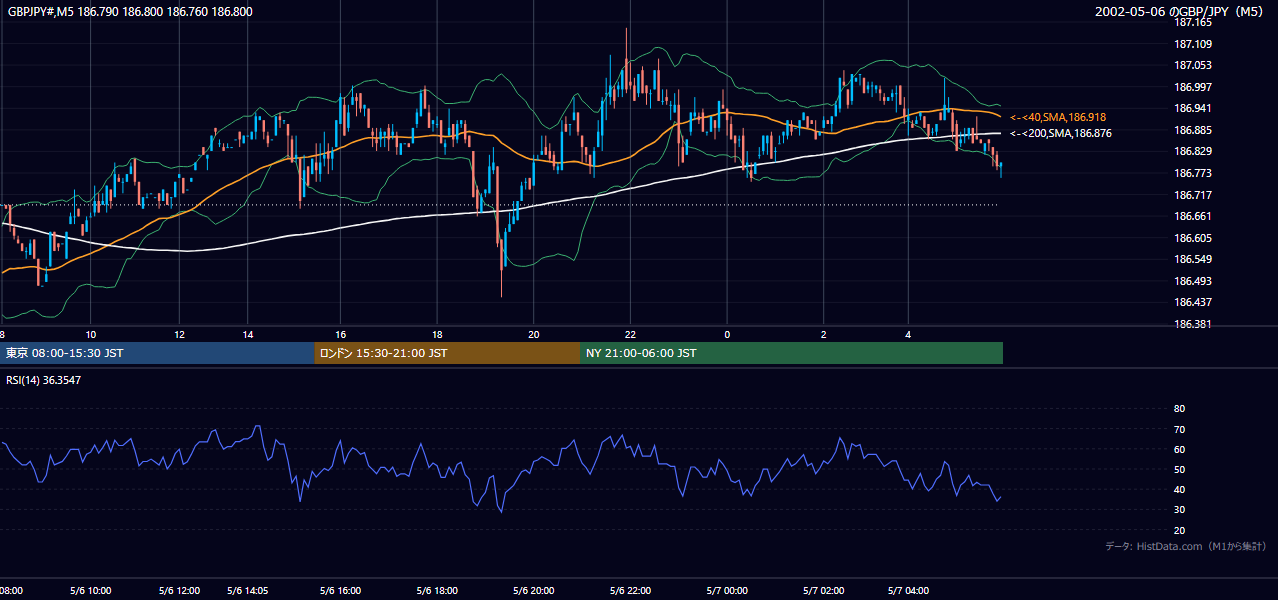Screen dimensions: 1278x600
Task: Click price axis value 186.381
Action: (1192, 324)
